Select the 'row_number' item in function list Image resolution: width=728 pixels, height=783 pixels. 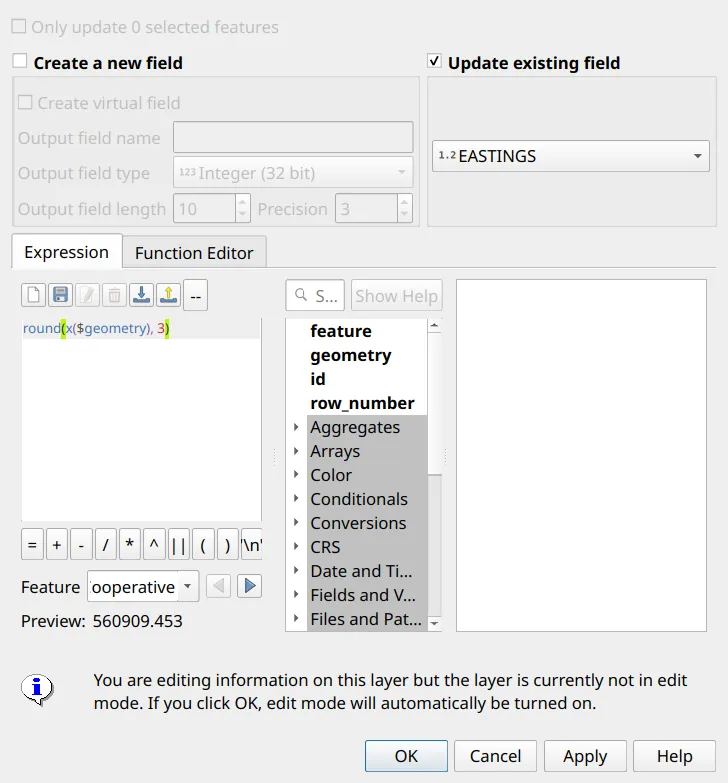(363, 403)
